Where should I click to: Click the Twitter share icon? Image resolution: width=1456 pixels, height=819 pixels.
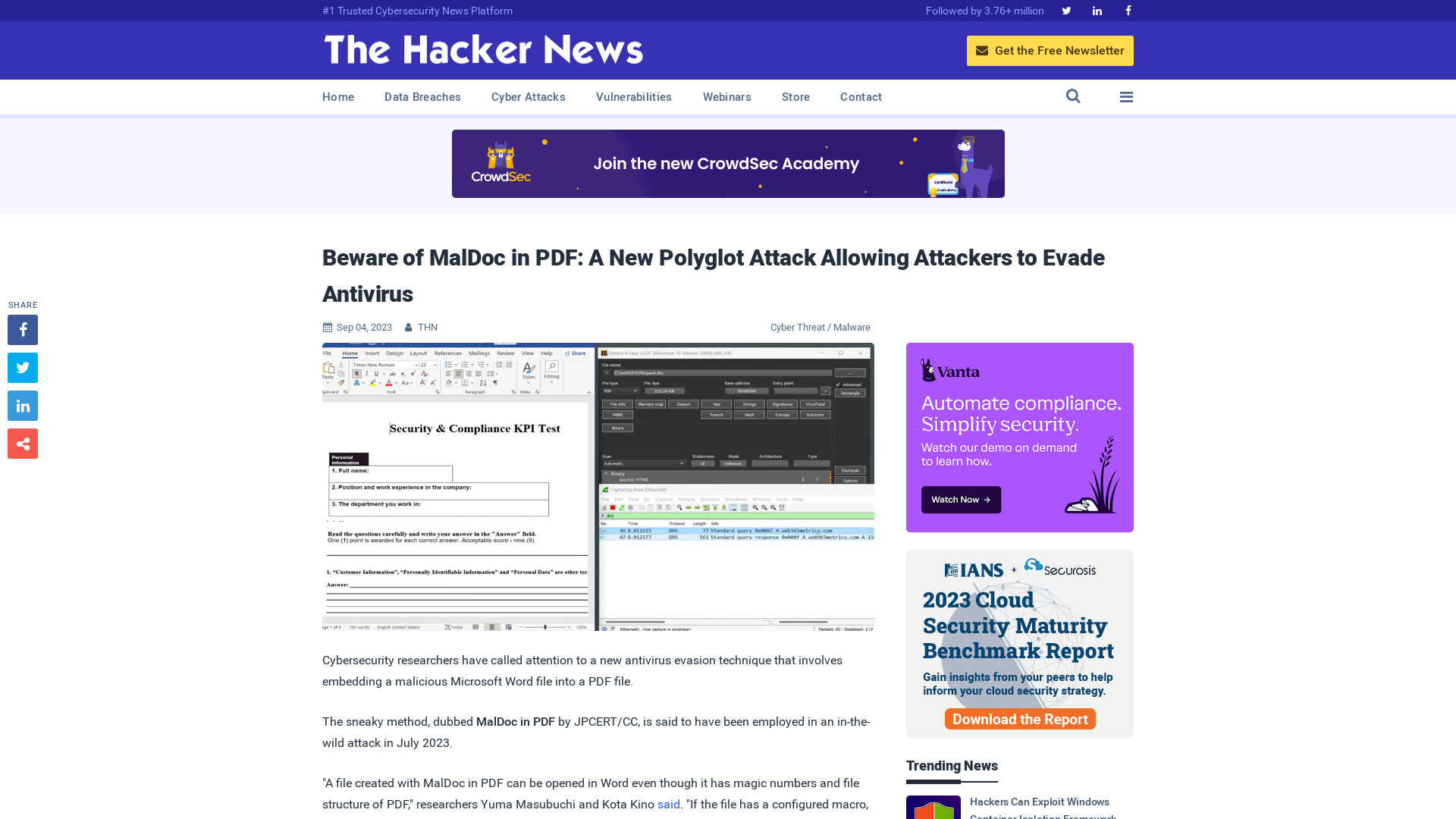22,367
